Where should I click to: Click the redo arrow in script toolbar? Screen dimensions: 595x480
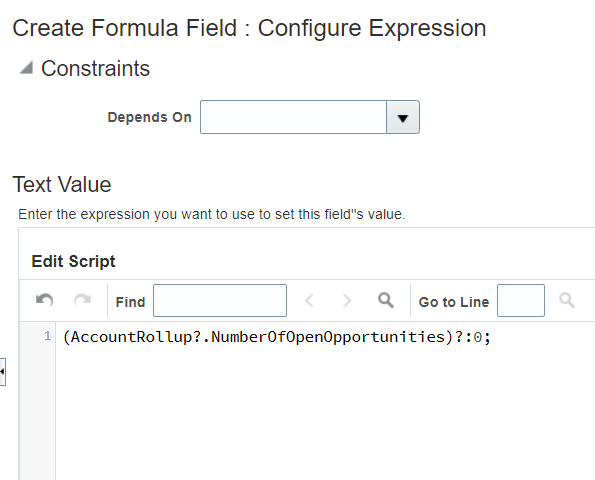pos(82,300)
